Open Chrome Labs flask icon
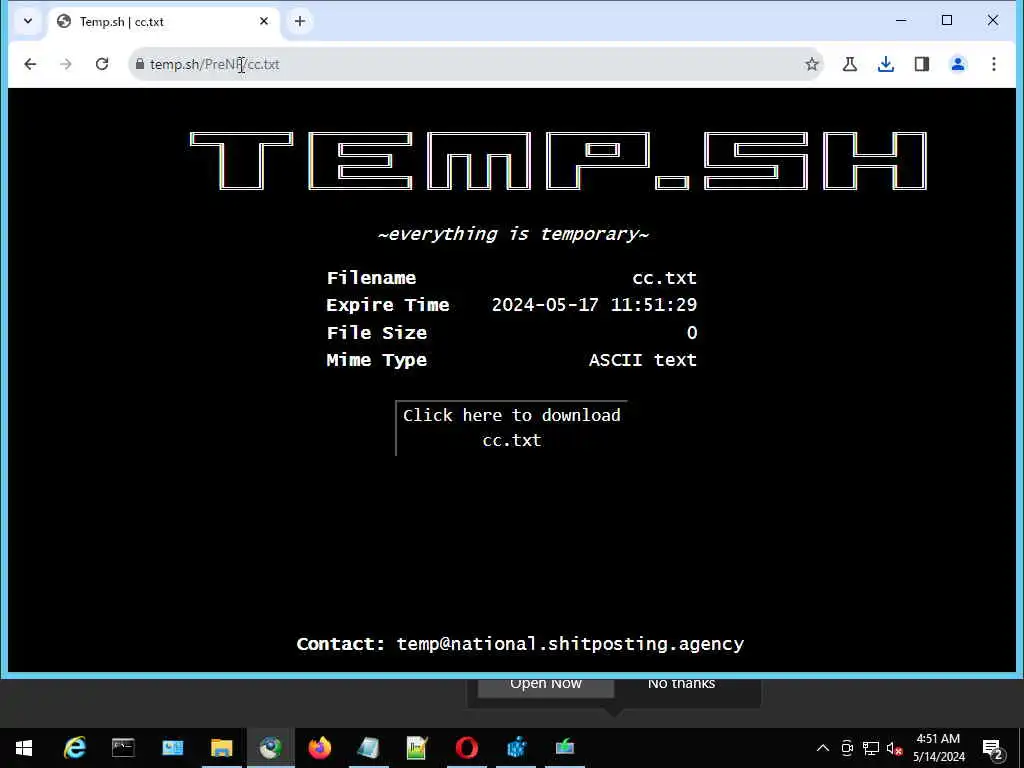Viewport: 1024px width, 768px height. [x=849, y=64]
